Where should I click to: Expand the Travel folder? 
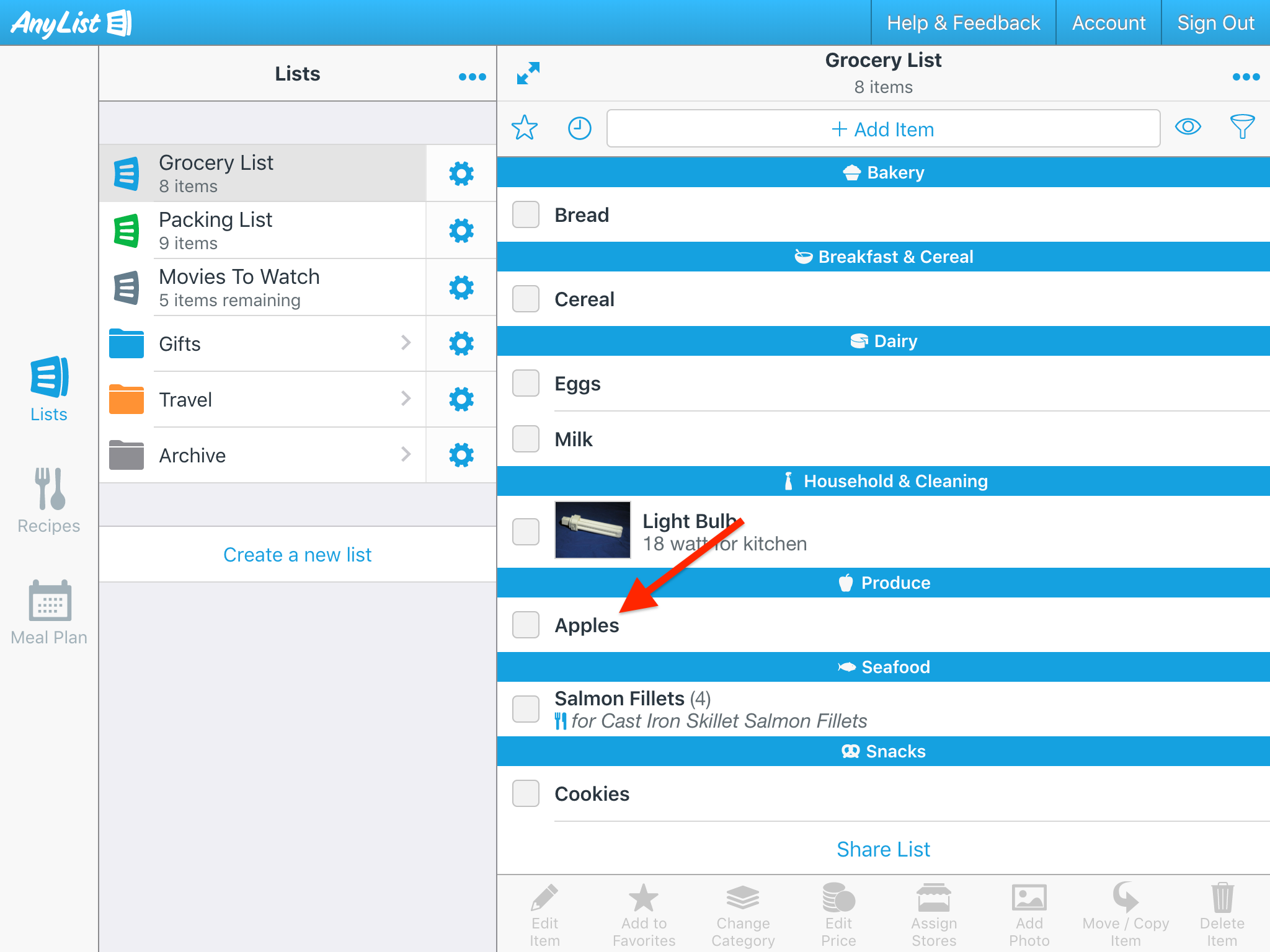pyautogui.click(x=406, y=399)
